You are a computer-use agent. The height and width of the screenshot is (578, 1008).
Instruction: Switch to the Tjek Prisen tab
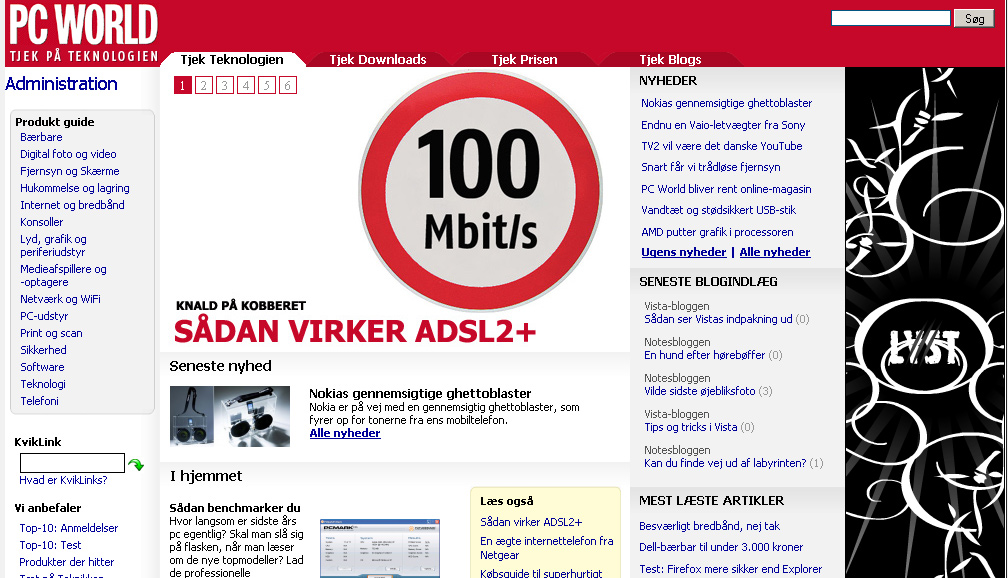click(523, 58)
